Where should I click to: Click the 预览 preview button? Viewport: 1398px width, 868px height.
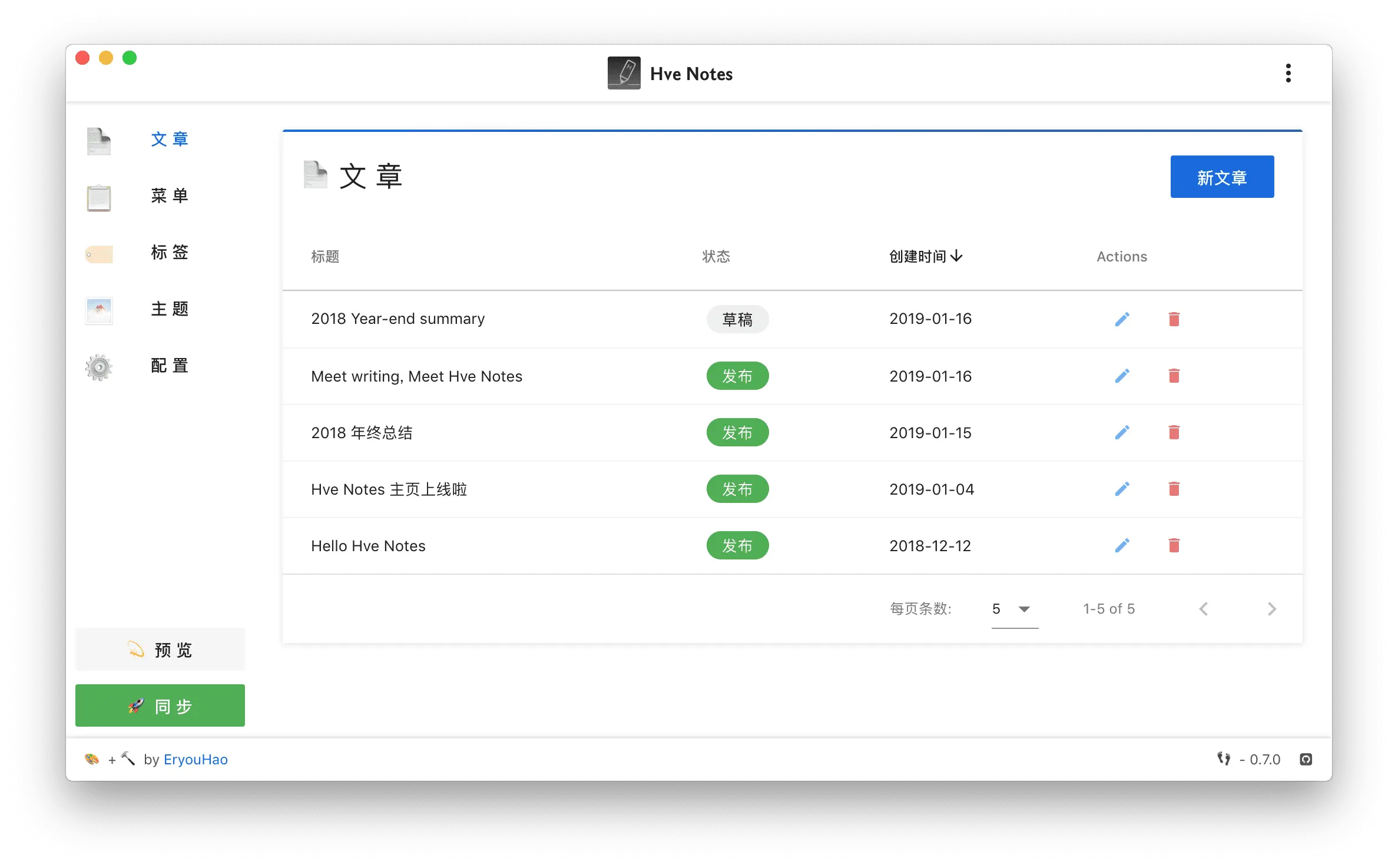click(x=160, y=650)
